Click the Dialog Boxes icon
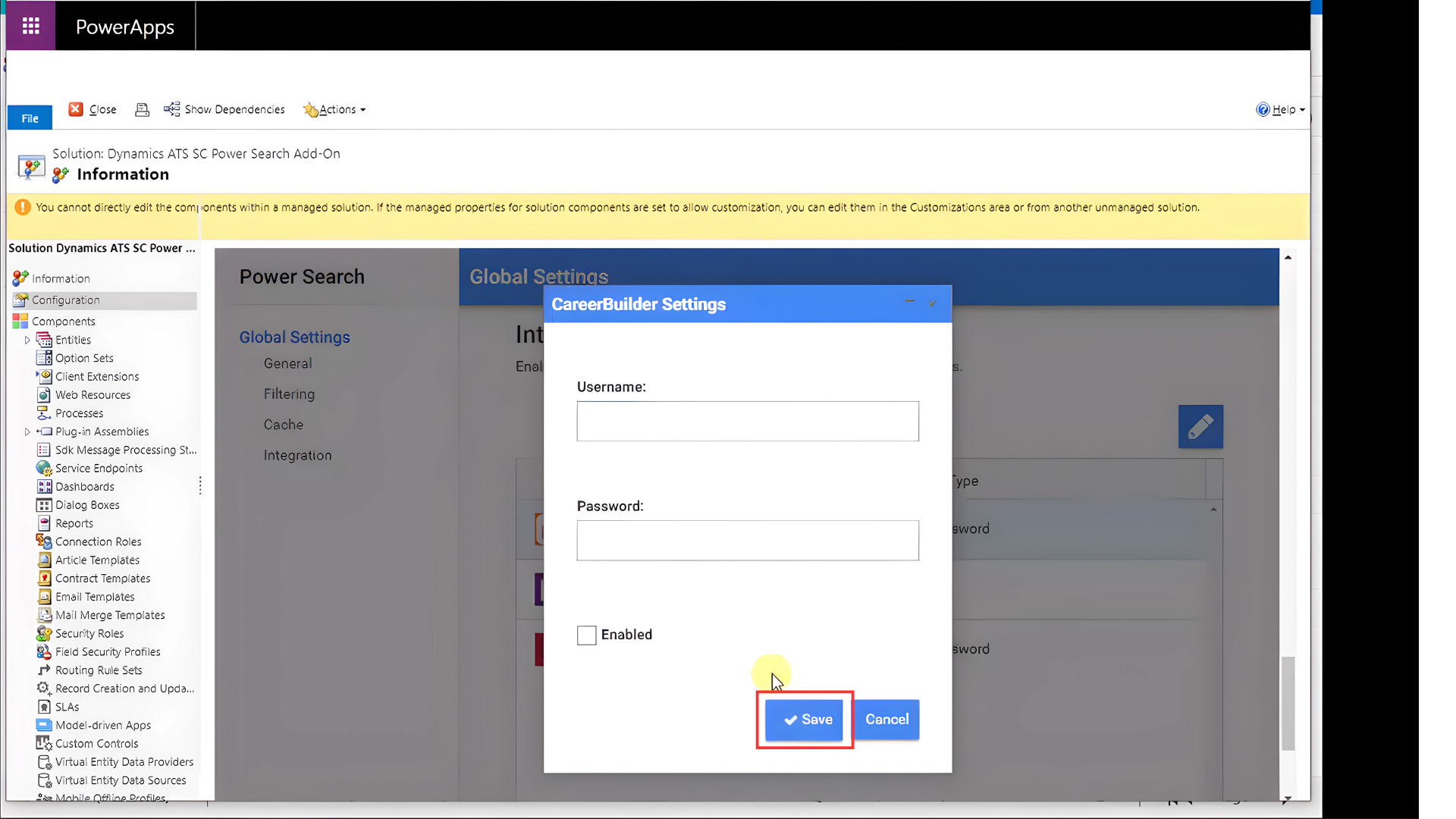The image size is (1456, 819). (44, 505)
